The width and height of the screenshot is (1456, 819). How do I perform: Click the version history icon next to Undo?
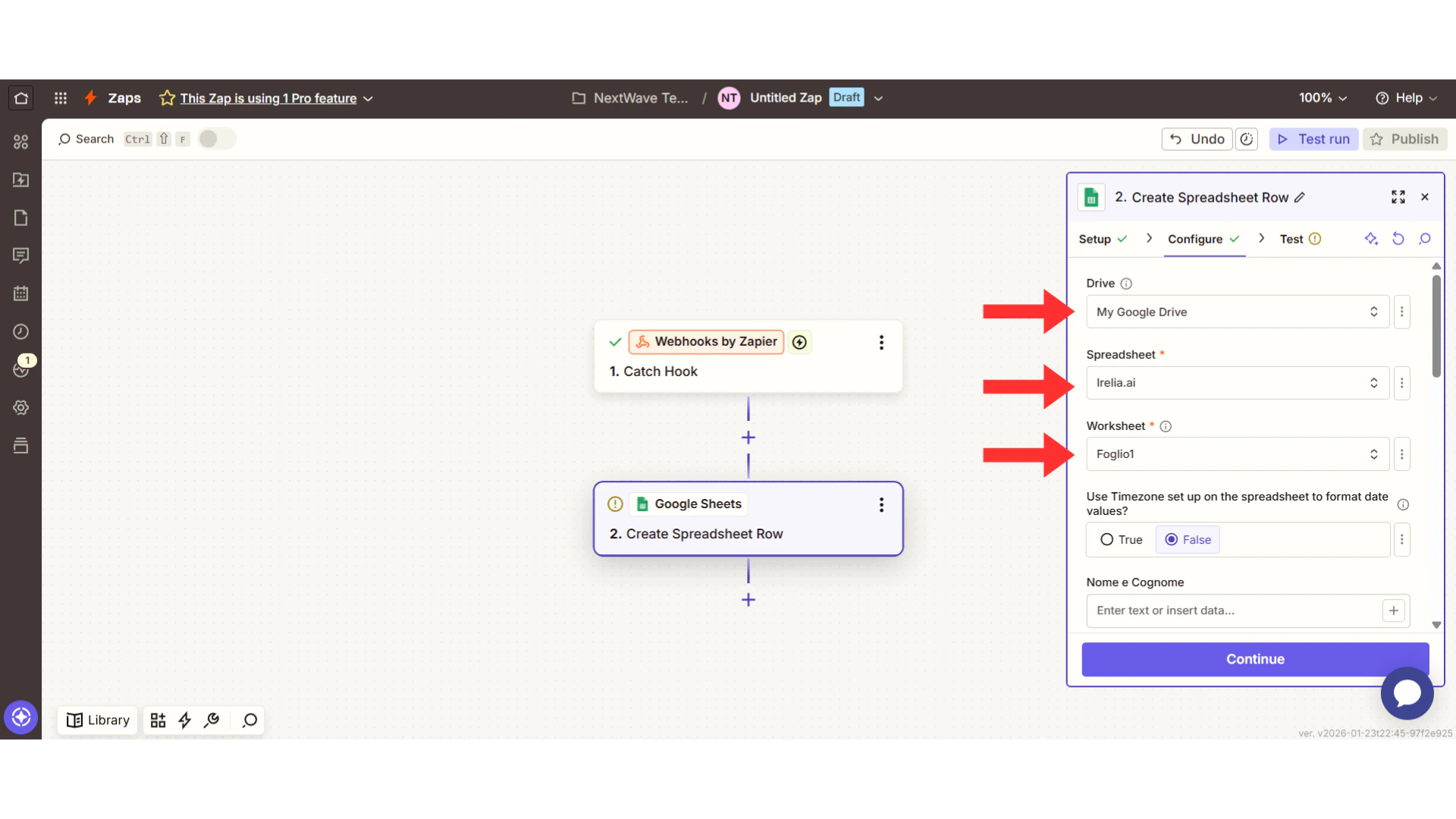(1247, 139)
